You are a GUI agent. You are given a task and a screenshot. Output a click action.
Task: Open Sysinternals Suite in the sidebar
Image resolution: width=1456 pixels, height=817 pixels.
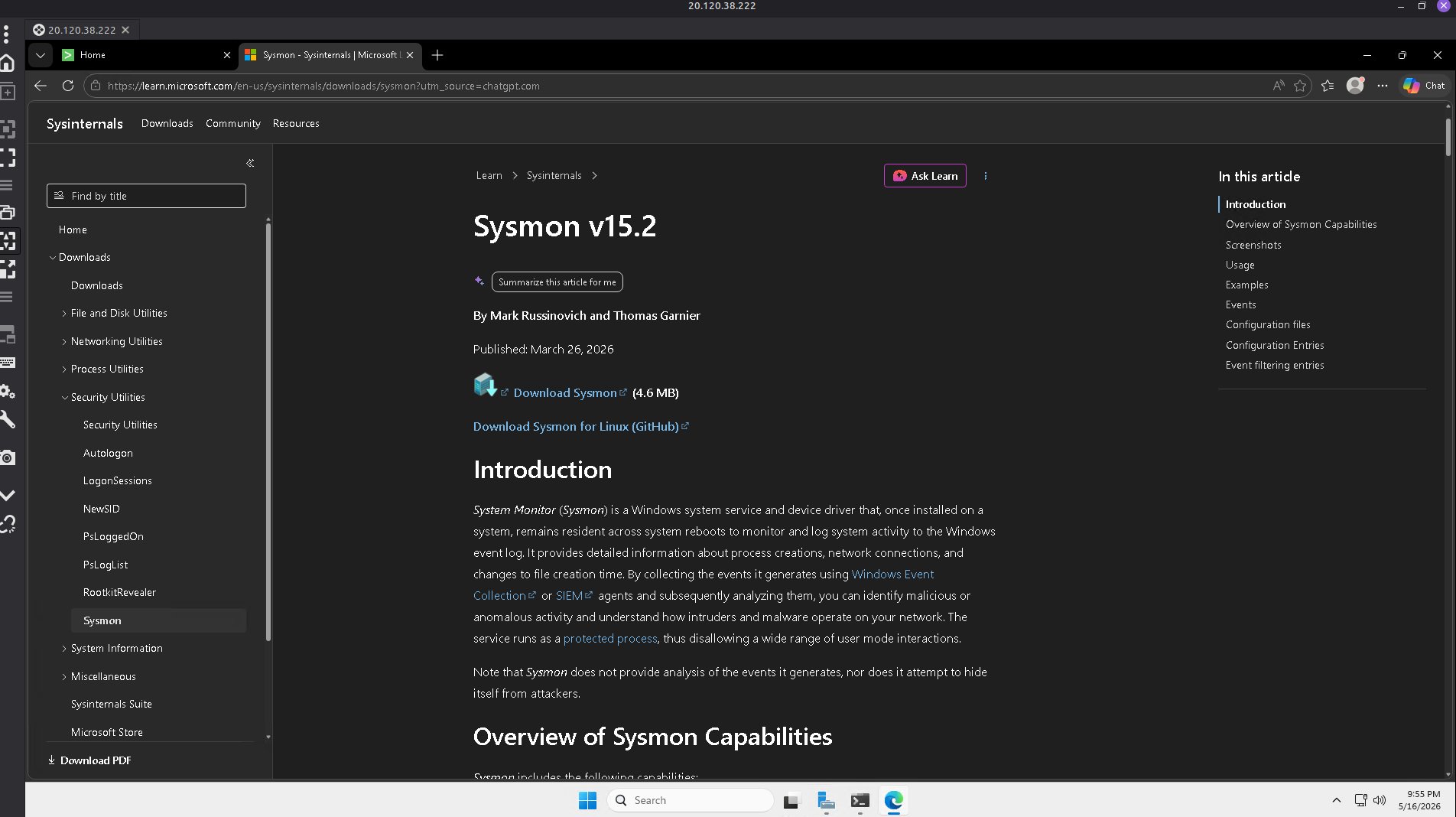coord(112,704)
